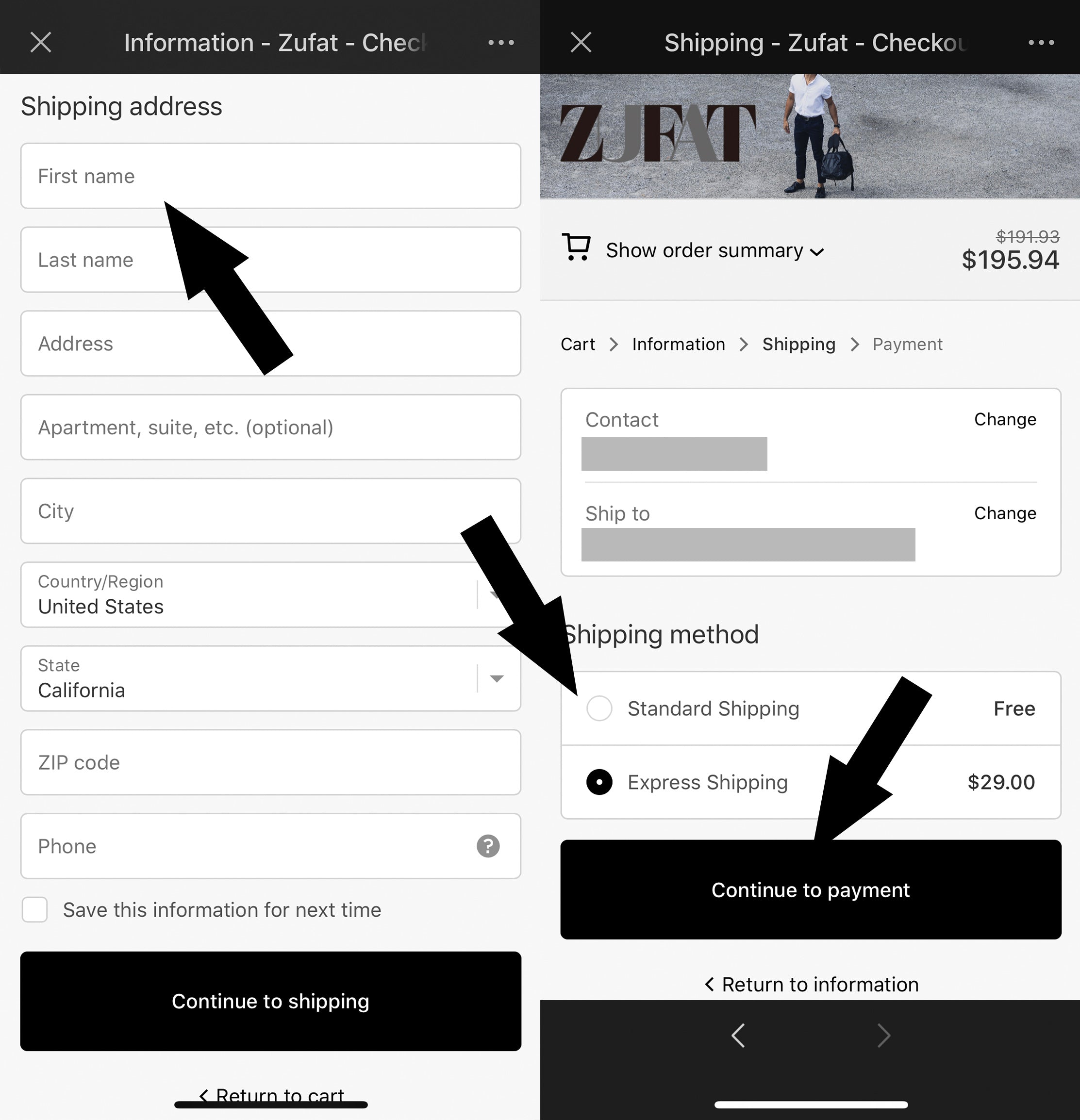Click the Return to information link
The height and width of the screenshot is (1120, 1080).
click(812, 984)
